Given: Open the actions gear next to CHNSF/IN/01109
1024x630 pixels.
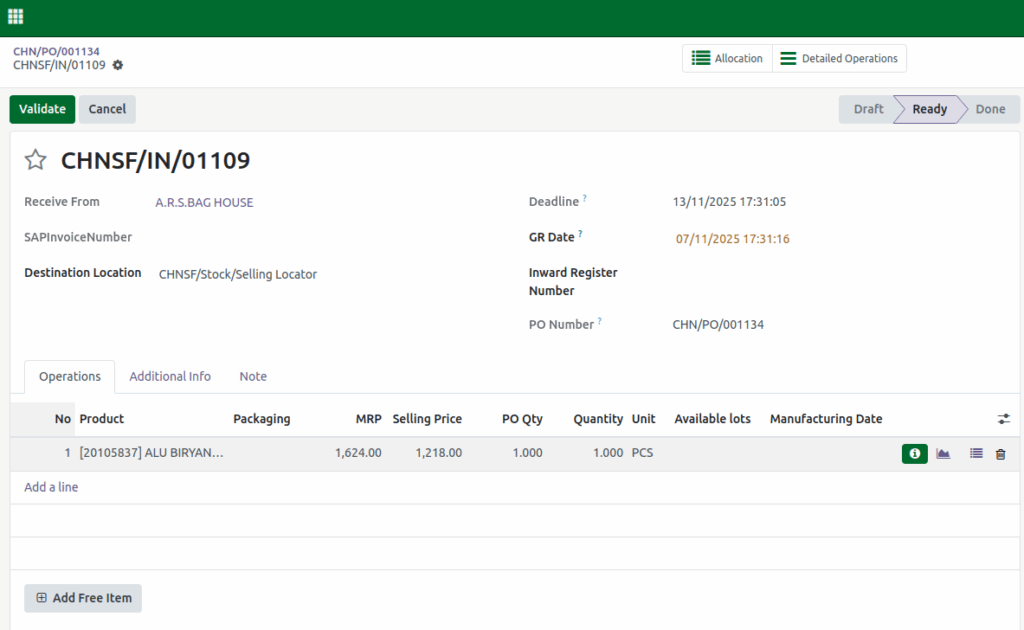Looking at the screenshot, I should pyautogui.click(x=117, y=64).
